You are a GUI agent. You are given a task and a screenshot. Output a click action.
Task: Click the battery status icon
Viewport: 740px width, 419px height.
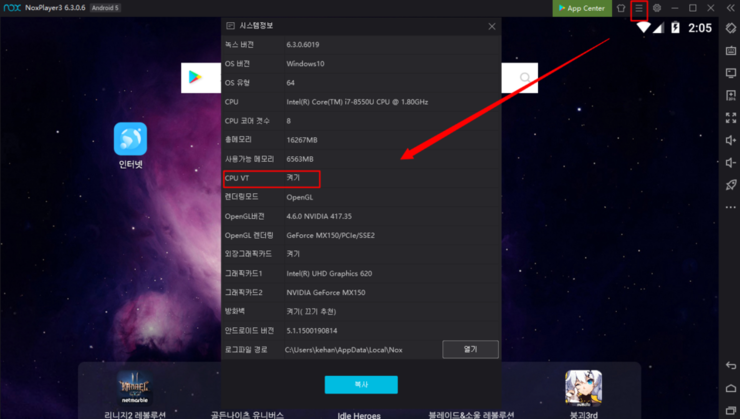click(x=675, y=28)
